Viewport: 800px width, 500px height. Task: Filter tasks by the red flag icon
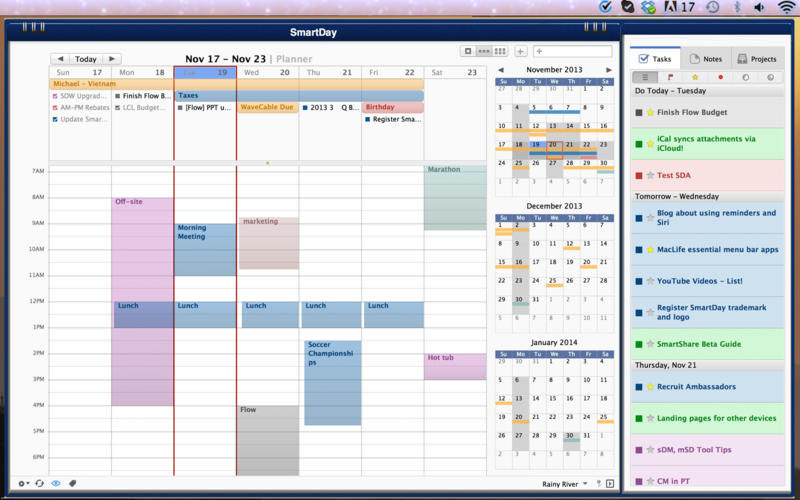[x=670, y=78]
